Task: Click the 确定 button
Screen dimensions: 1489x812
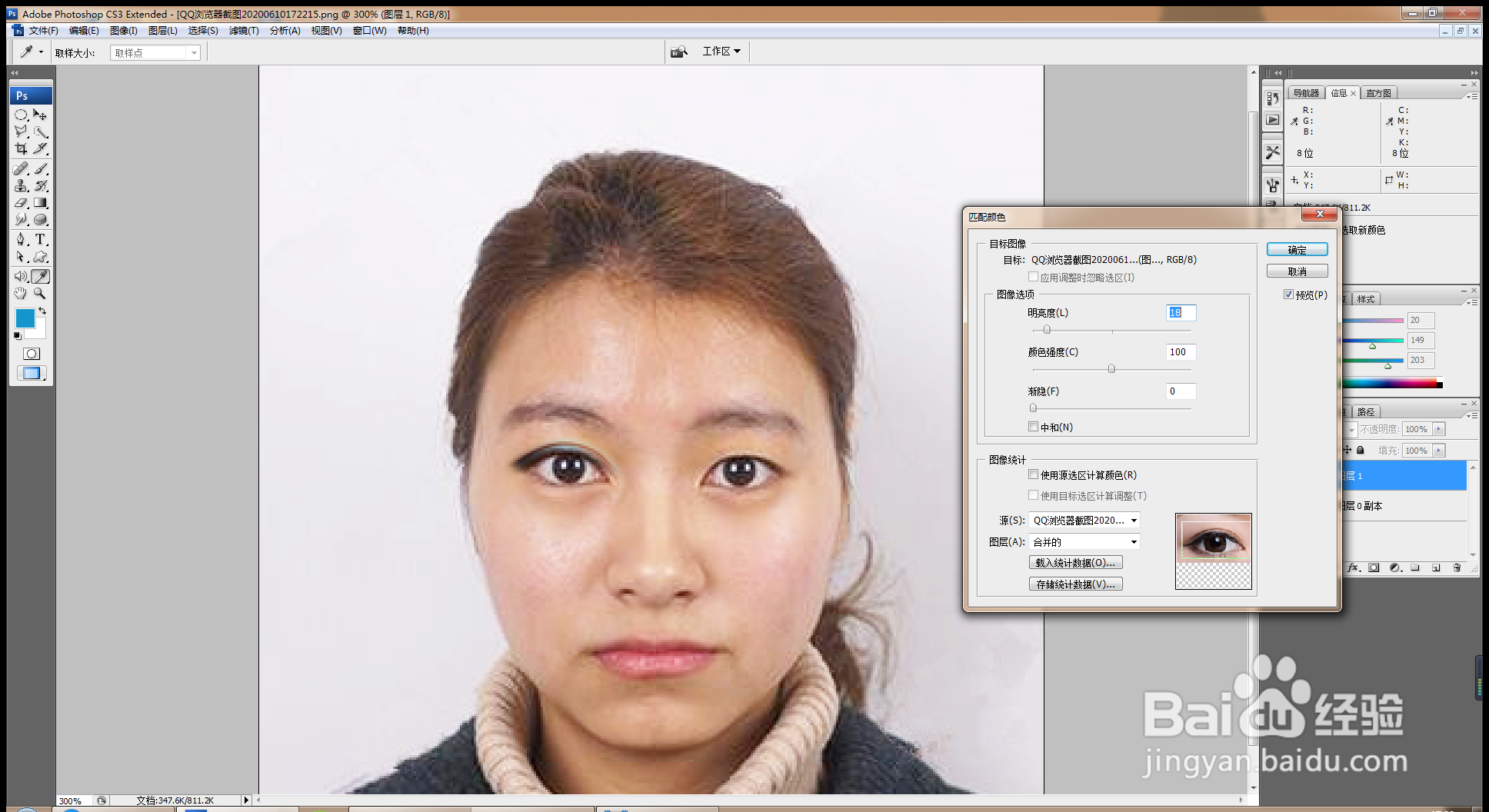Action: tap(1297, 250)
